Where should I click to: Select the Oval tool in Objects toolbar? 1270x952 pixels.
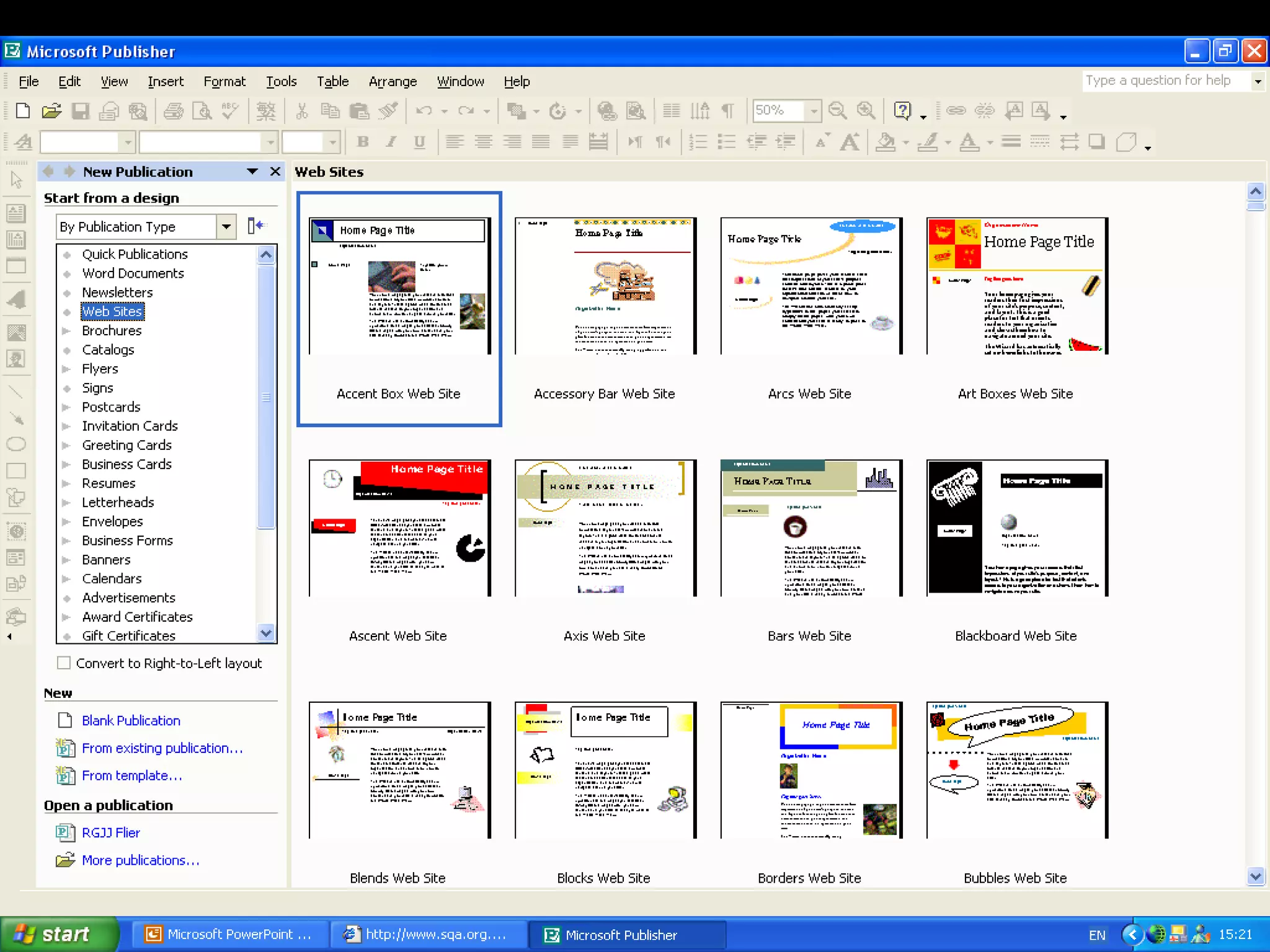pos(16,444)
